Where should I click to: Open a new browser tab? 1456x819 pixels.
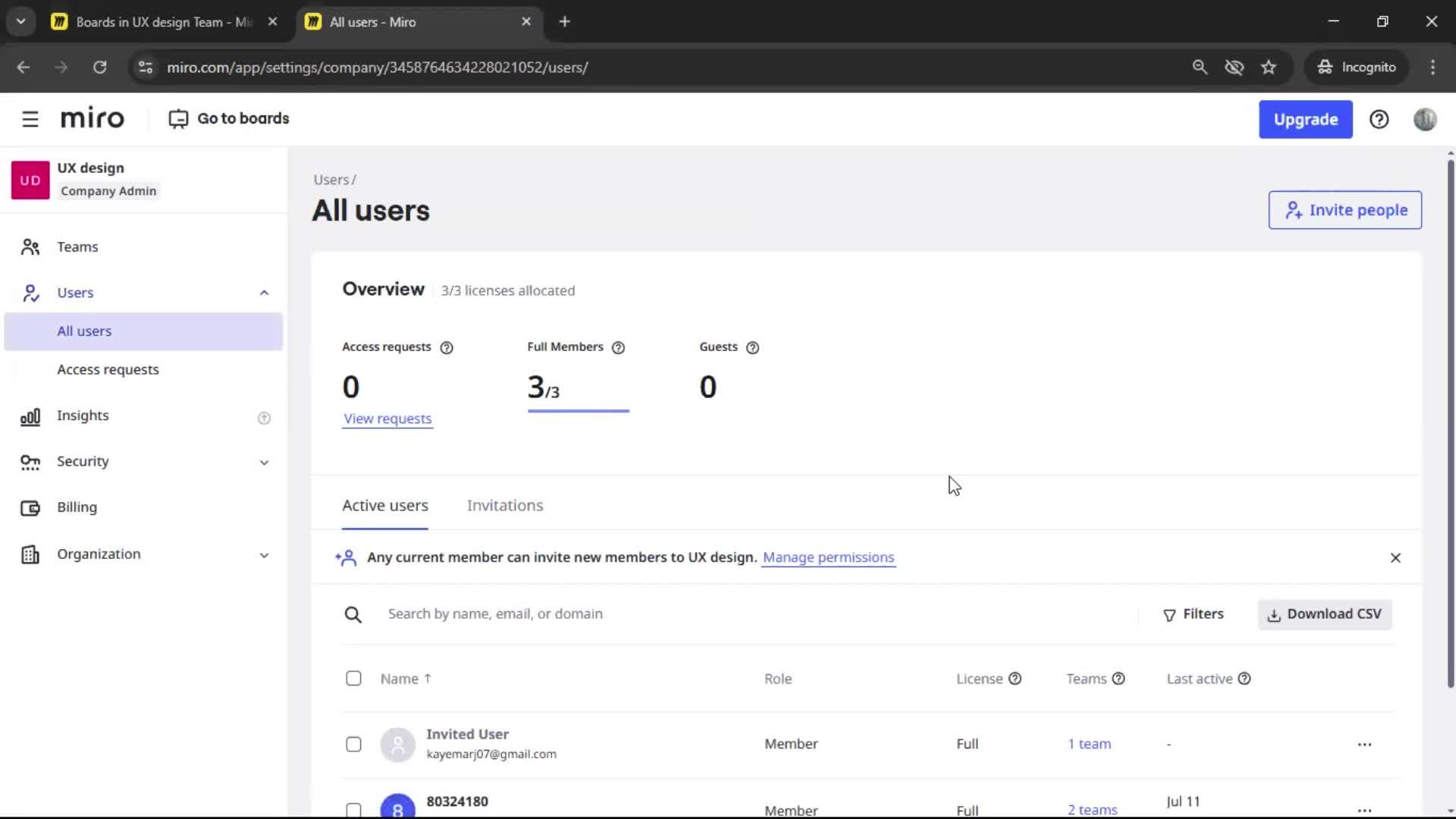coord(564,22)
